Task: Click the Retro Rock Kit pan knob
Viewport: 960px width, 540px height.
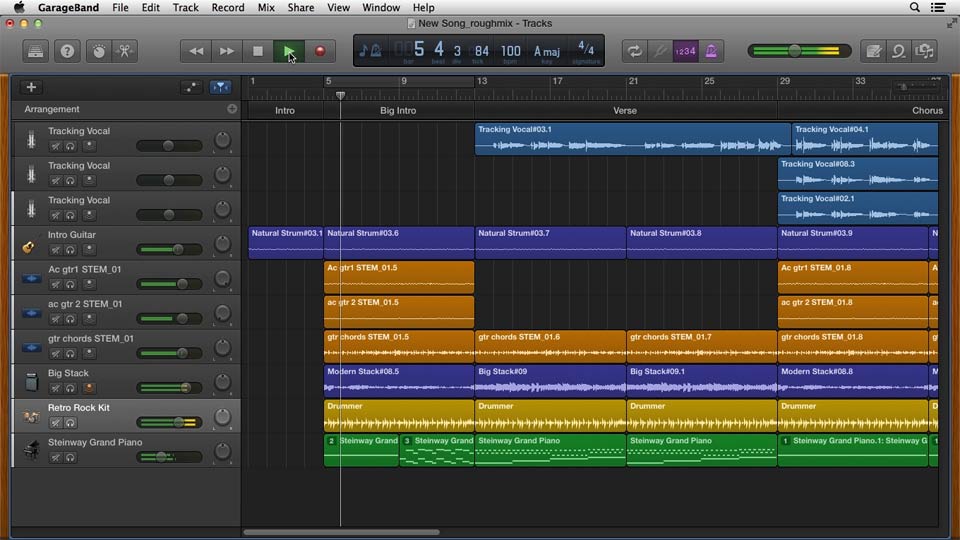Action: 222,416
